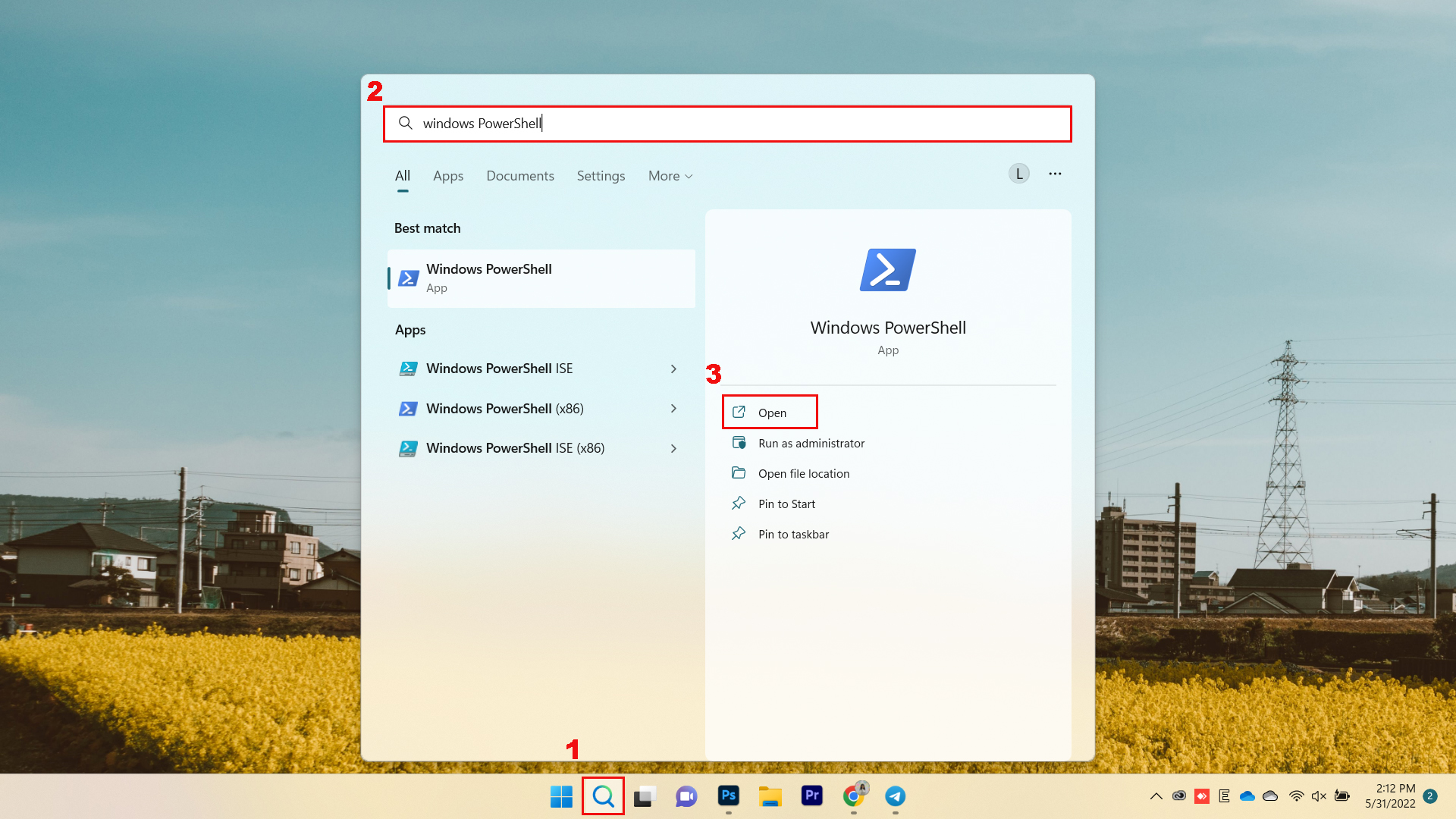Click the Windows PowerShell ISE (x86) icon
The width and height of the screenshot is (1456, 819).
click(x=407, y=448)
